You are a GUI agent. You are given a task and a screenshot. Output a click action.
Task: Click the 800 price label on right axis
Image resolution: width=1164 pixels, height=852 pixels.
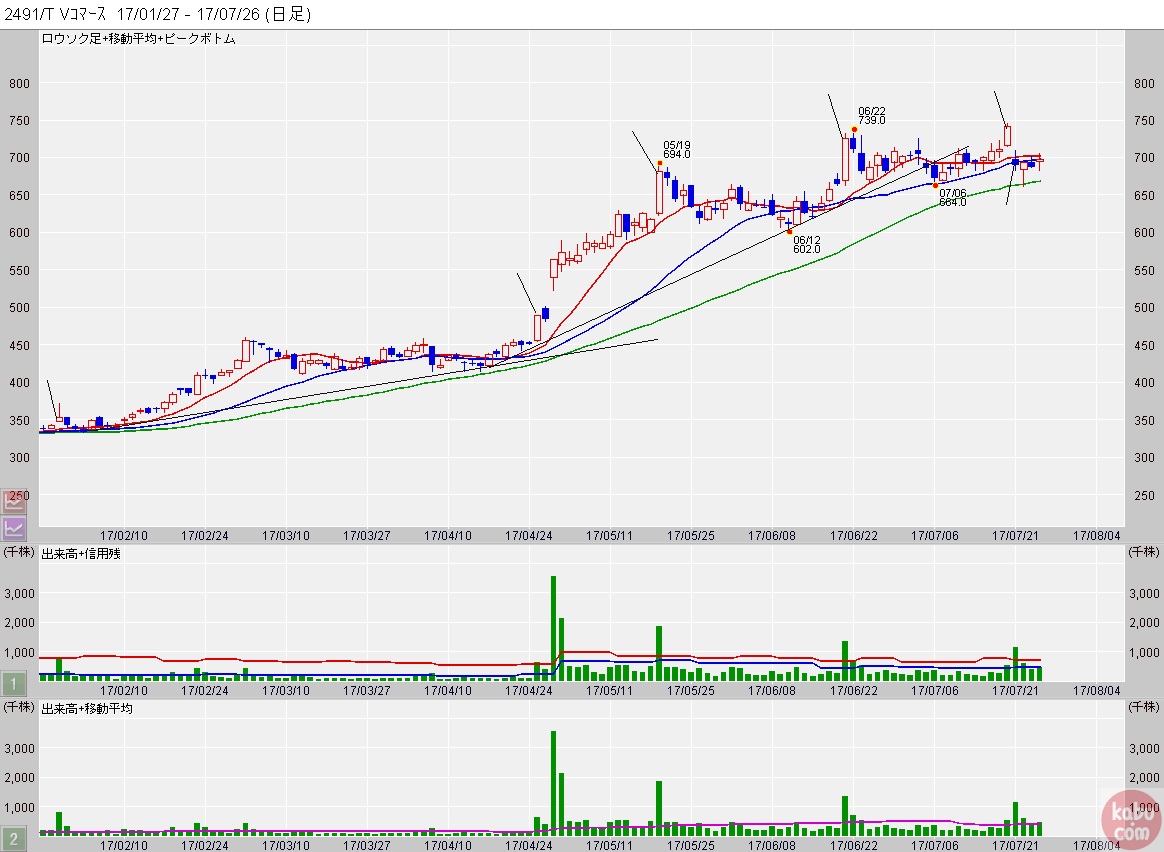[1144, 83]
